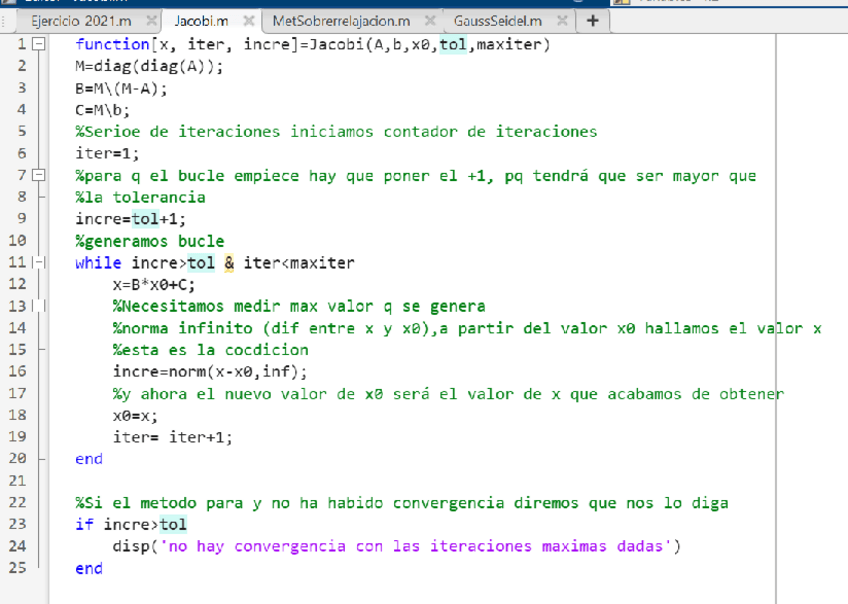Switch to the Ejercicio 2021.m tab
The width and height of the screenshot is (848, 604).
point(80,20)
